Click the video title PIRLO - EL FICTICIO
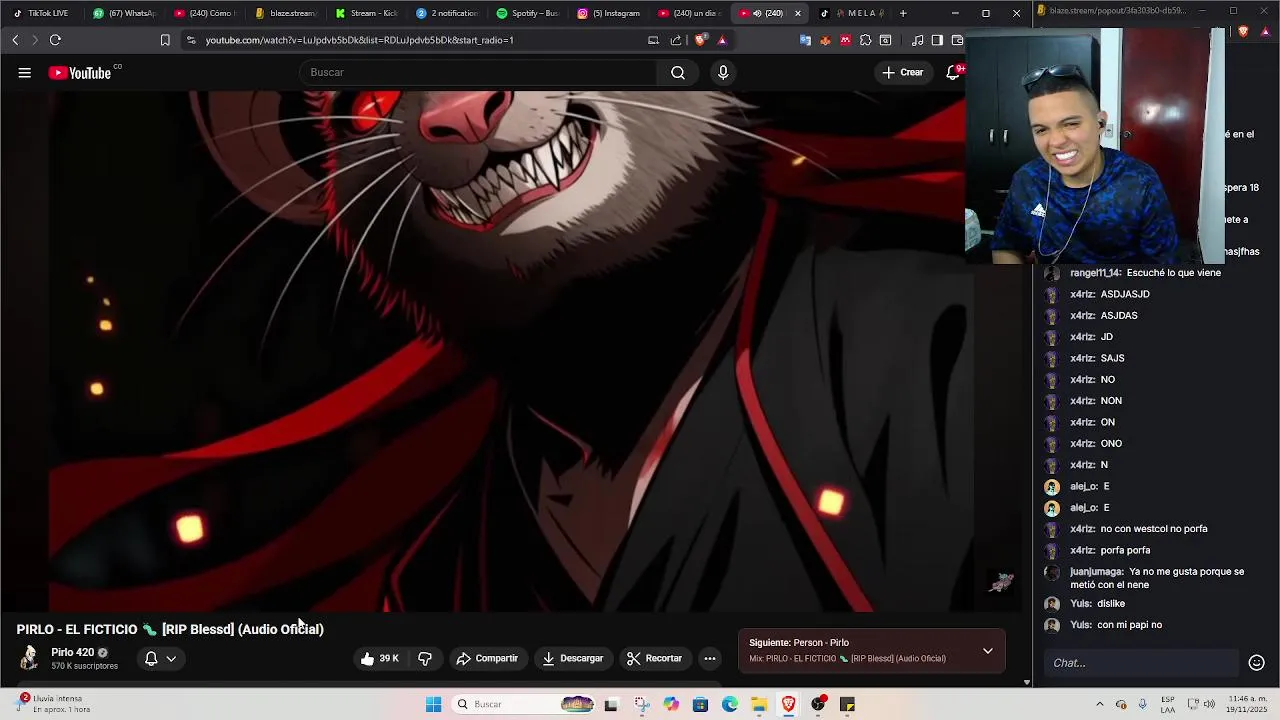The width and height of the screenshot is (1280, 720). click(x=170, y=629)
